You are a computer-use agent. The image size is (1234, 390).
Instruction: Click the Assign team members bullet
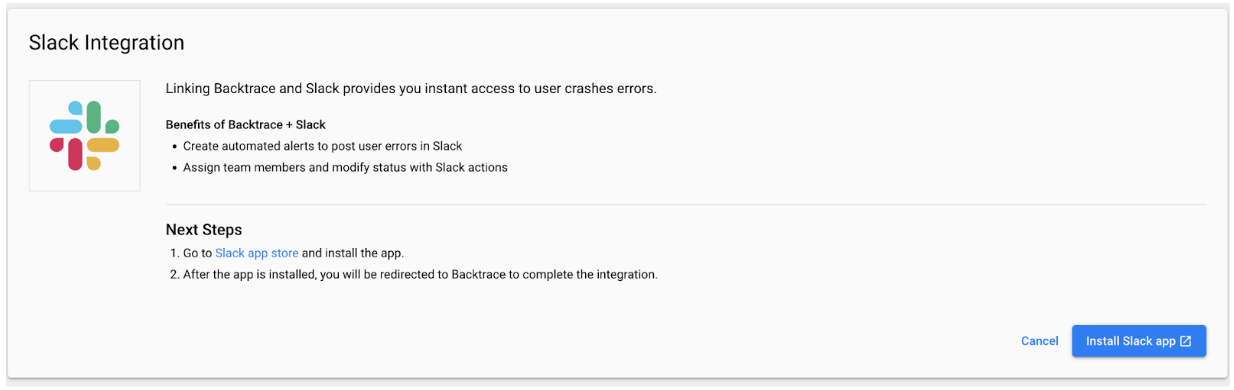pyautogui.click(x=345, y=167)
